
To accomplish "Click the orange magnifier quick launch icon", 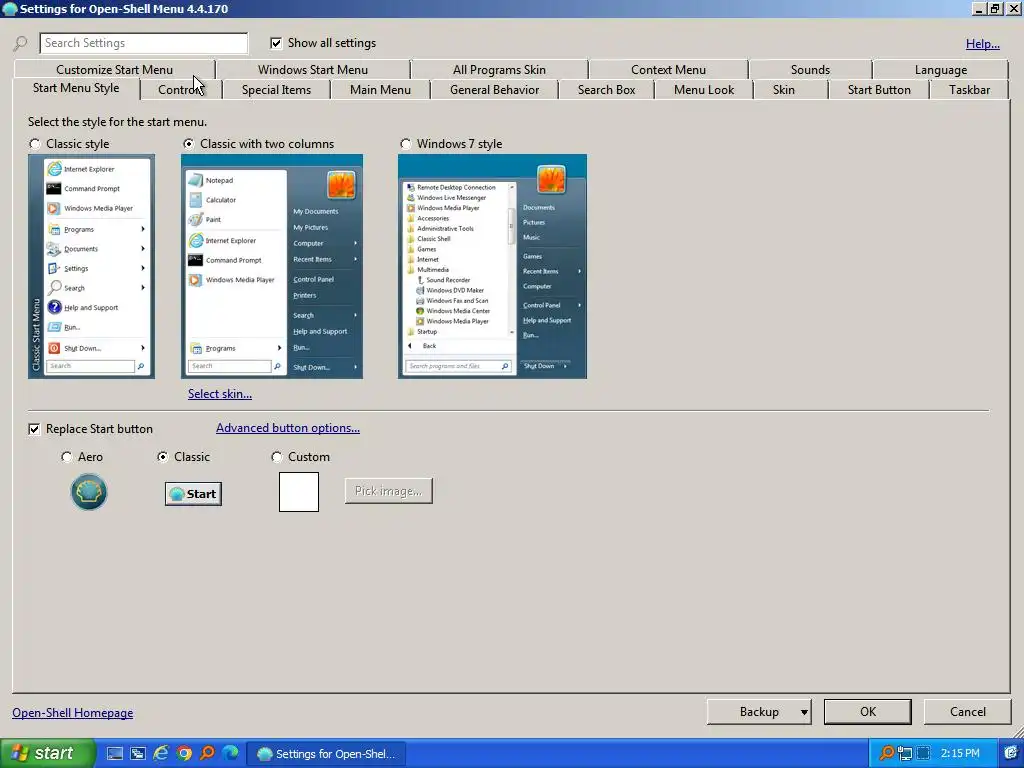I will [208, 753].
